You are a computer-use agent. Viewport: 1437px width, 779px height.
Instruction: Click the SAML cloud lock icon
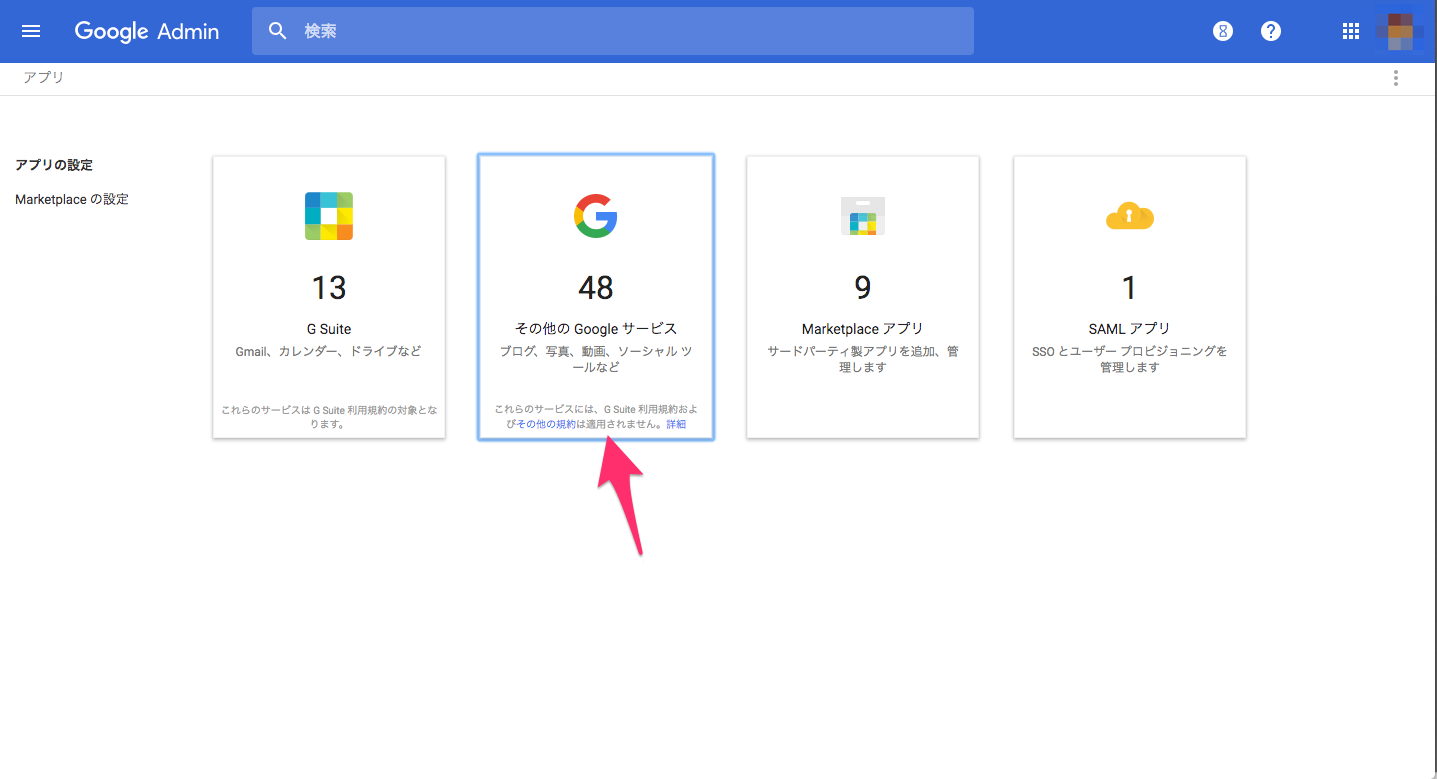coord(1130,216)
